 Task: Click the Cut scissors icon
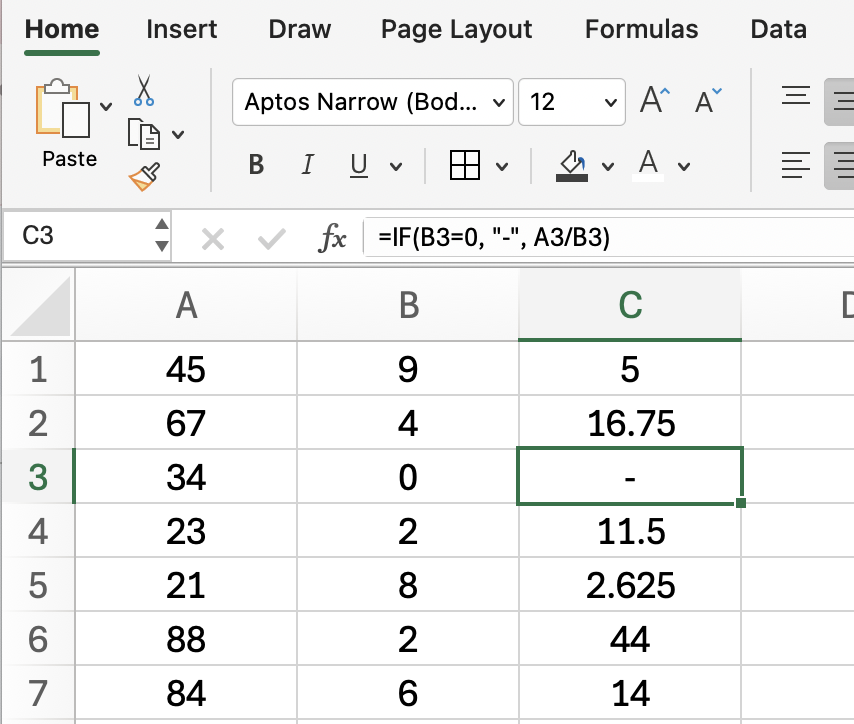(144, 90)
